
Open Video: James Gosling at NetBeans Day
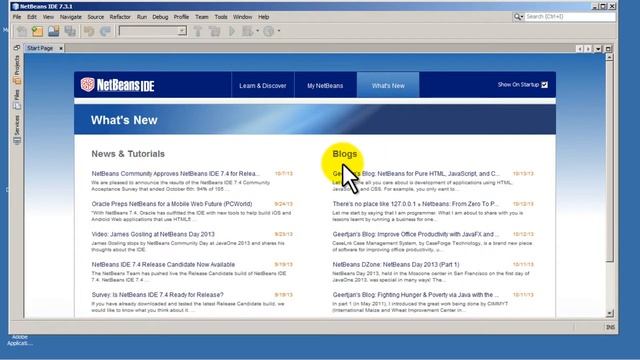click(x=153, y=234)
